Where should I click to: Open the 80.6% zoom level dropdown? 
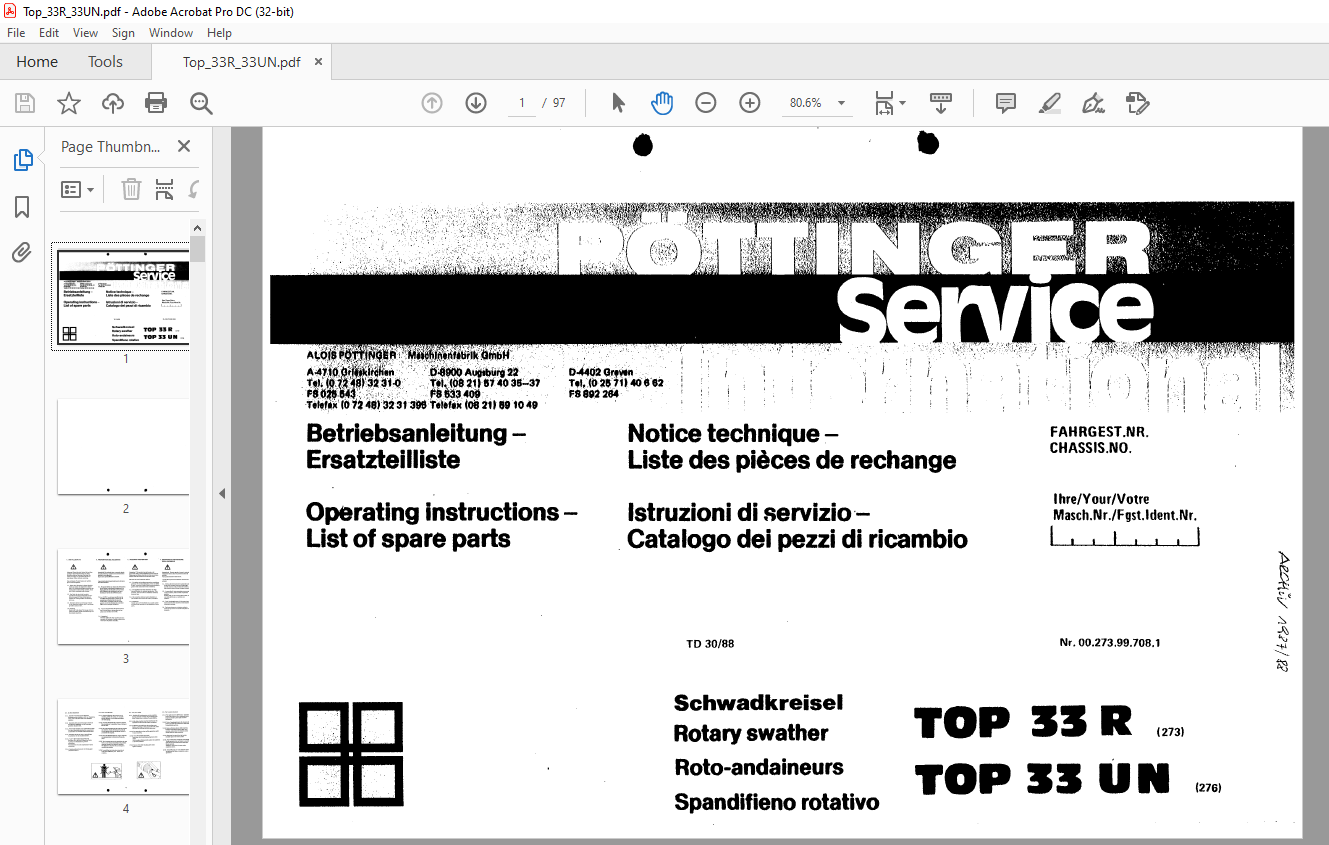[841, 103]
